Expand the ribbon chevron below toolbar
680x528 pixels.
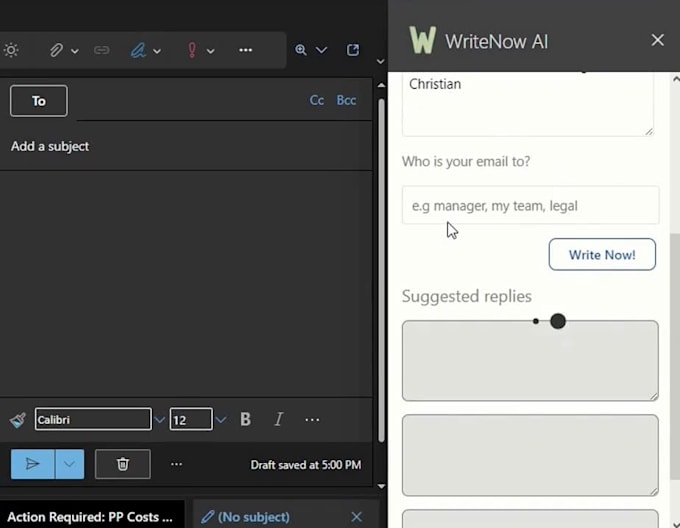(380, 62)
